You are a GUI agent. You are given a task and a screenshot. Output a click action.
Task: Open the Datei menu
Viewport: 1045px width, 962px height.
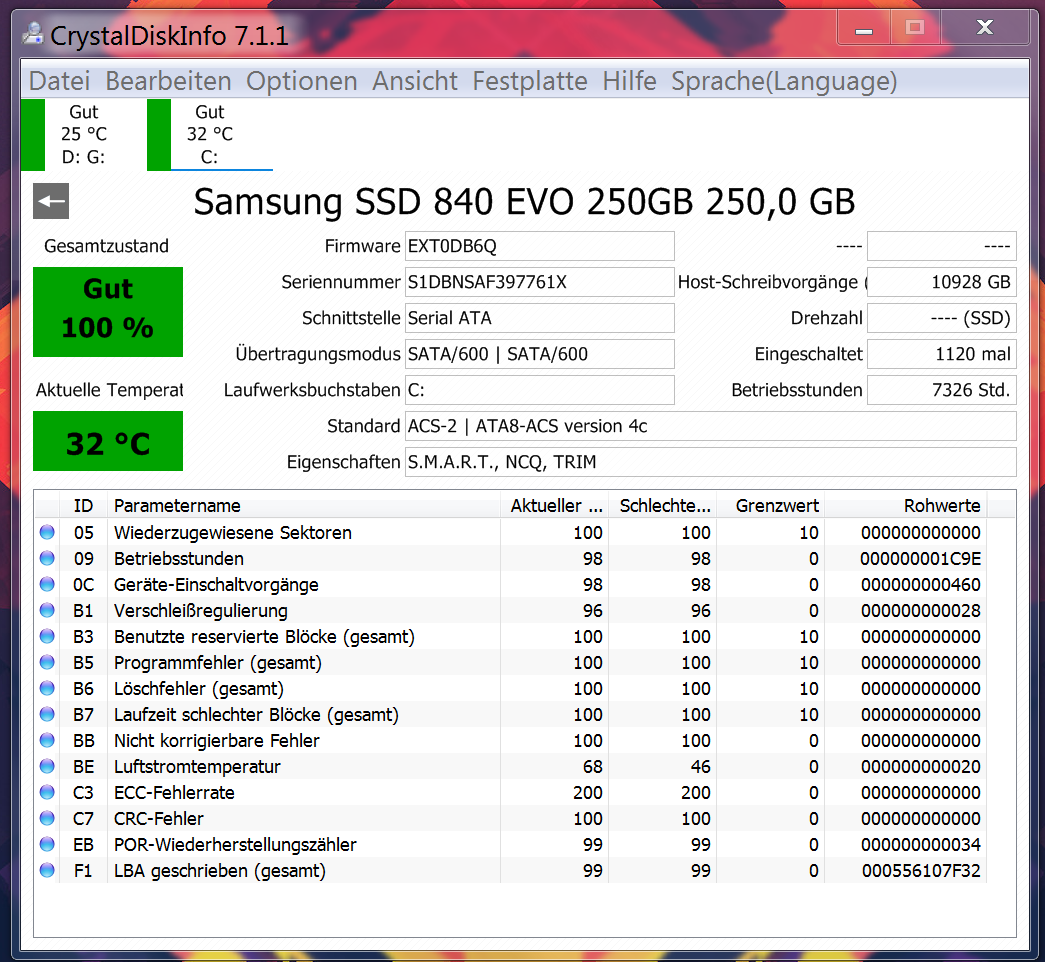click(59, 81)
